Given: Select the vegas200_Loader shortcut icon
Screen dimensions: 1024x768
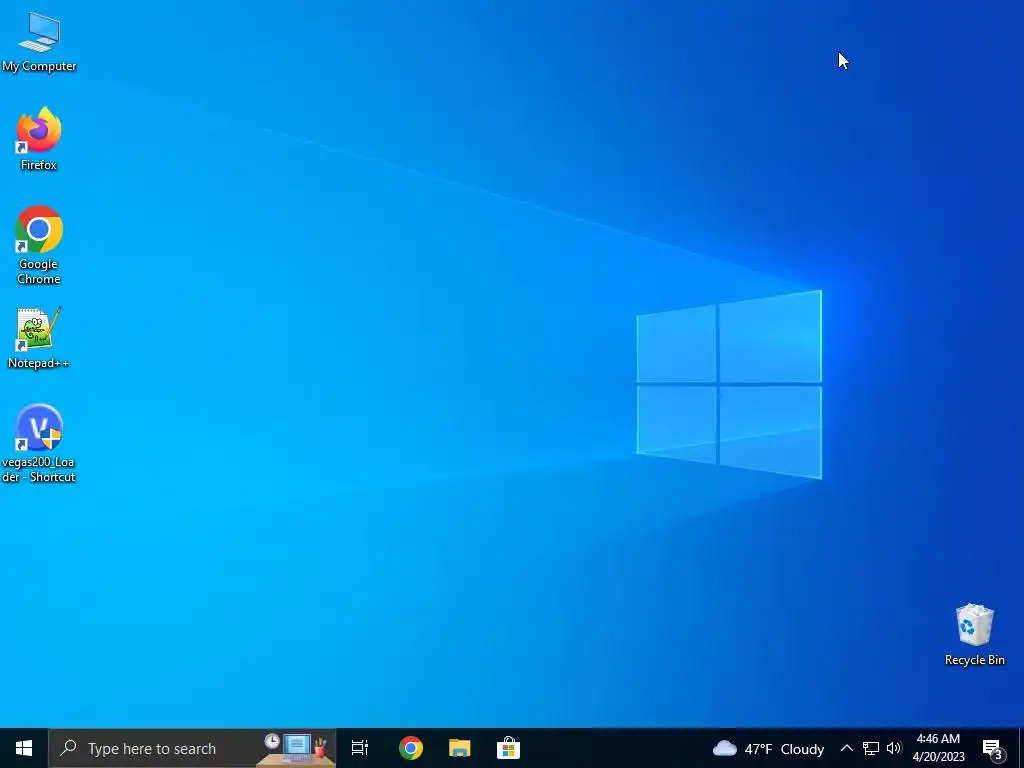Looking at the screenshot, I should coord(39,444).
